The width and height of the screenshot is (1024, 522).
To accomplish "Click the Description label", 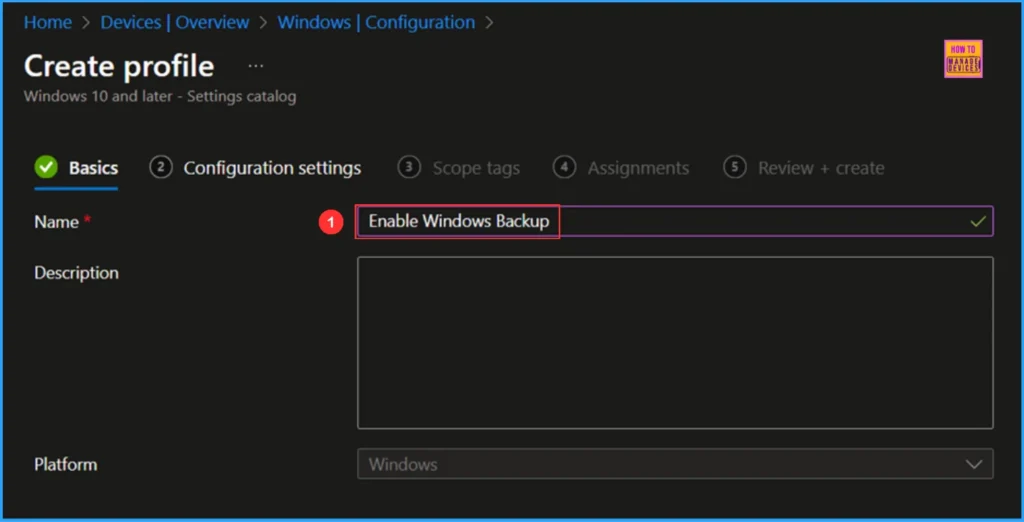I will (x=76, y=272).
